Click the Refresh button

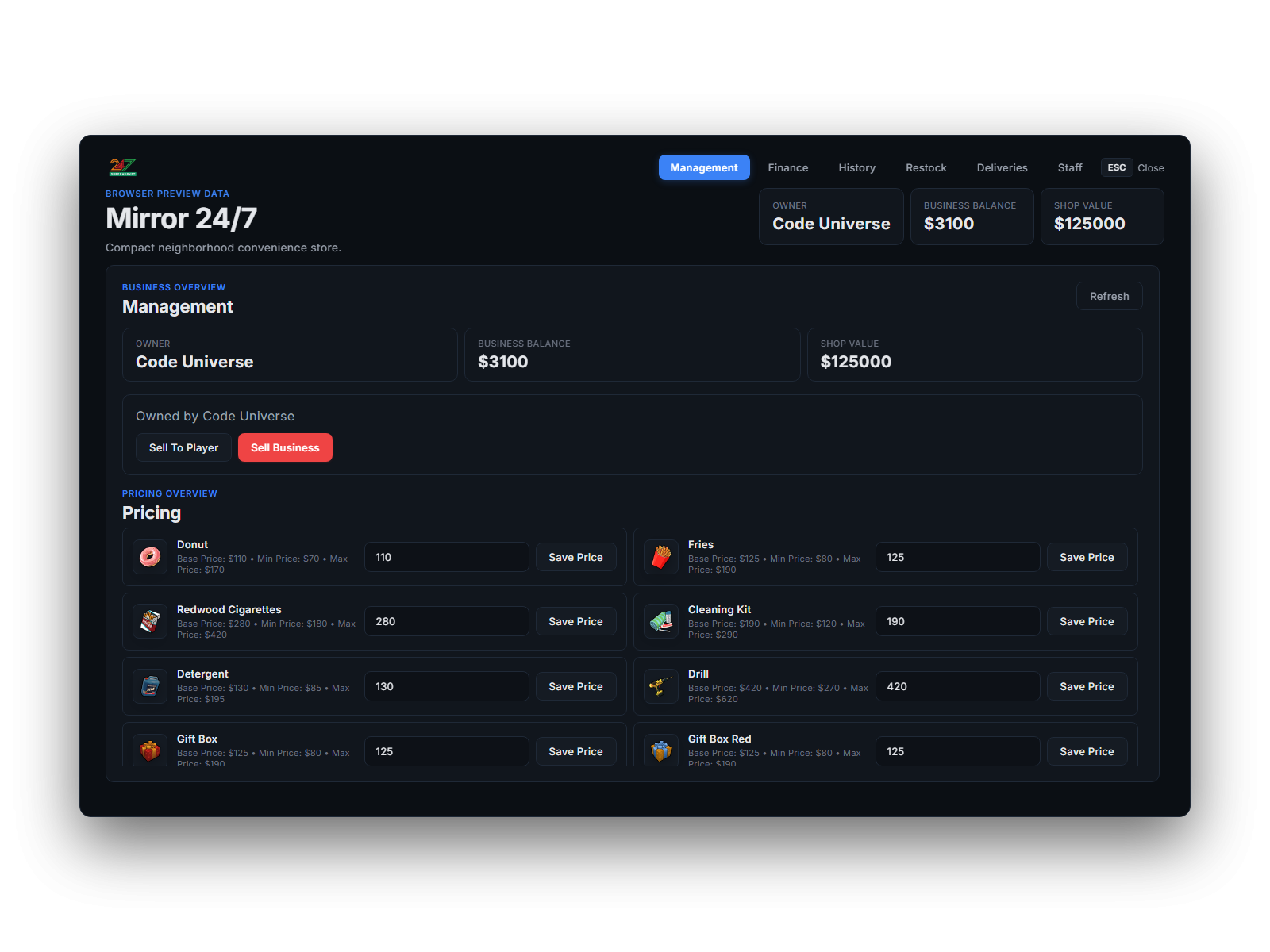pos(1110,296)
